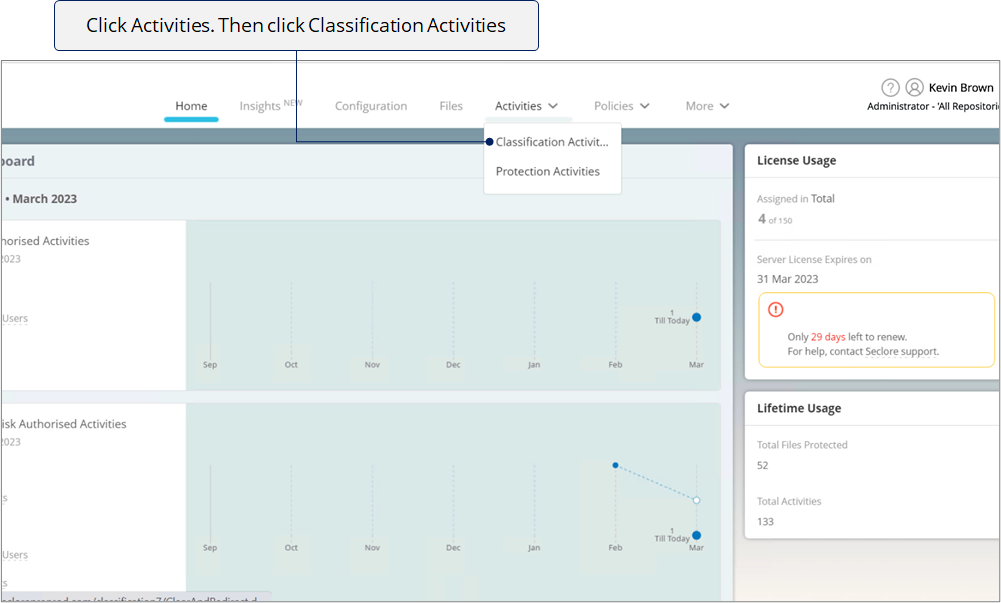The width and height of the screenshot is (1001, 603).
Task: Click the Kevin Brown user name
Action: 961,87
